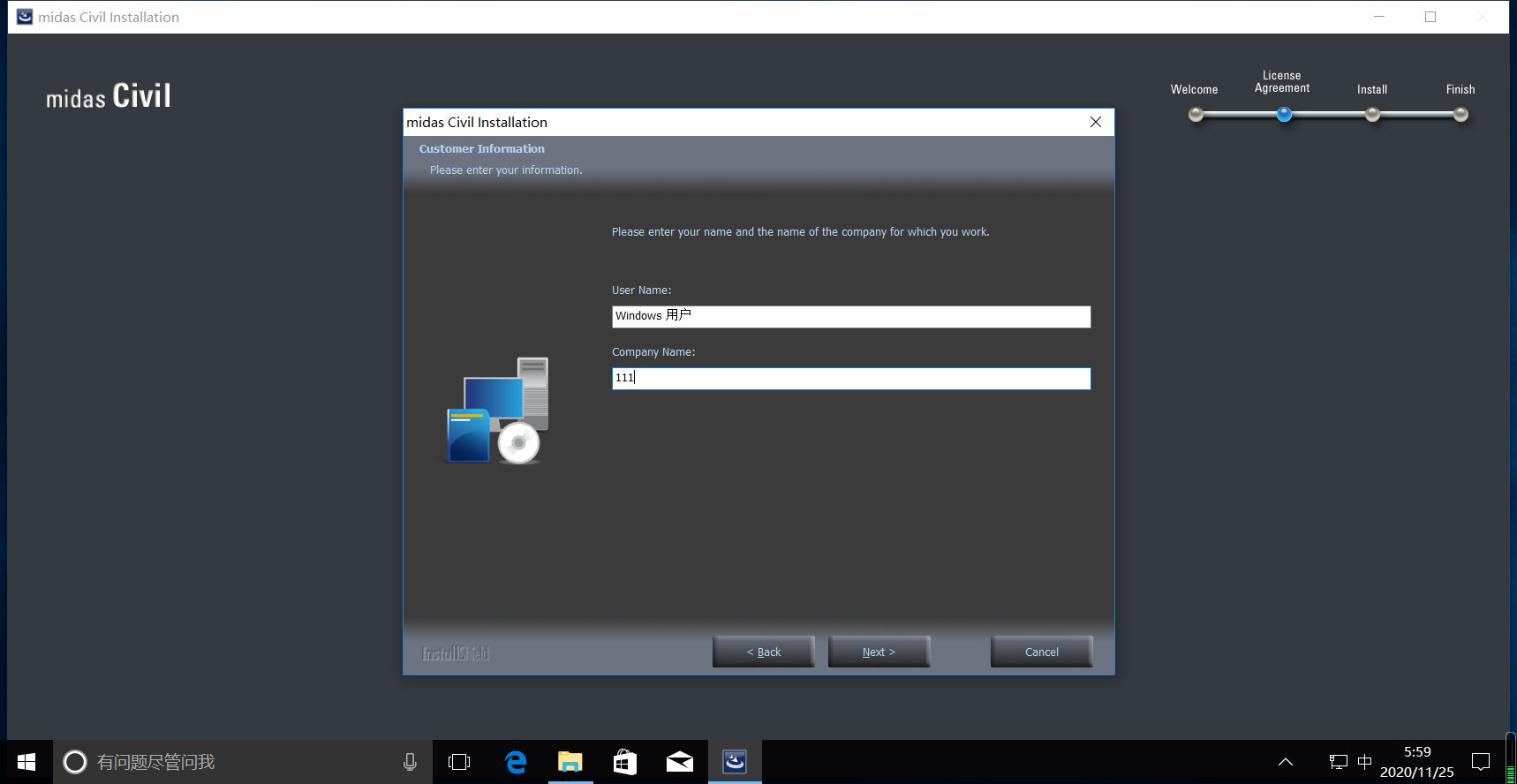The width and height of the screenshot is (1517, 784).
Task: Open Microsoft Store from the taskbar
Action: click(x=625, y=762)
